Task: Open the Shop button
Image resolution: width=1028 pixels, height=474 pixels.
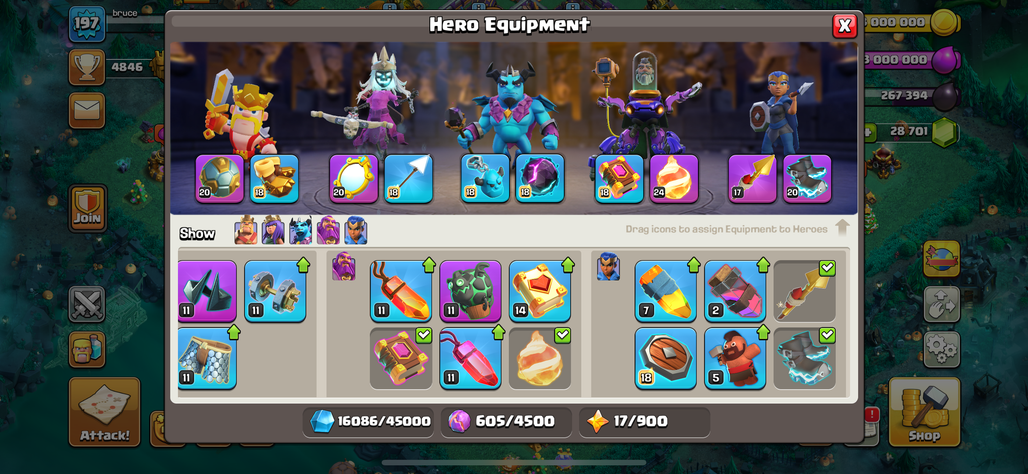Action: (924, 412)
